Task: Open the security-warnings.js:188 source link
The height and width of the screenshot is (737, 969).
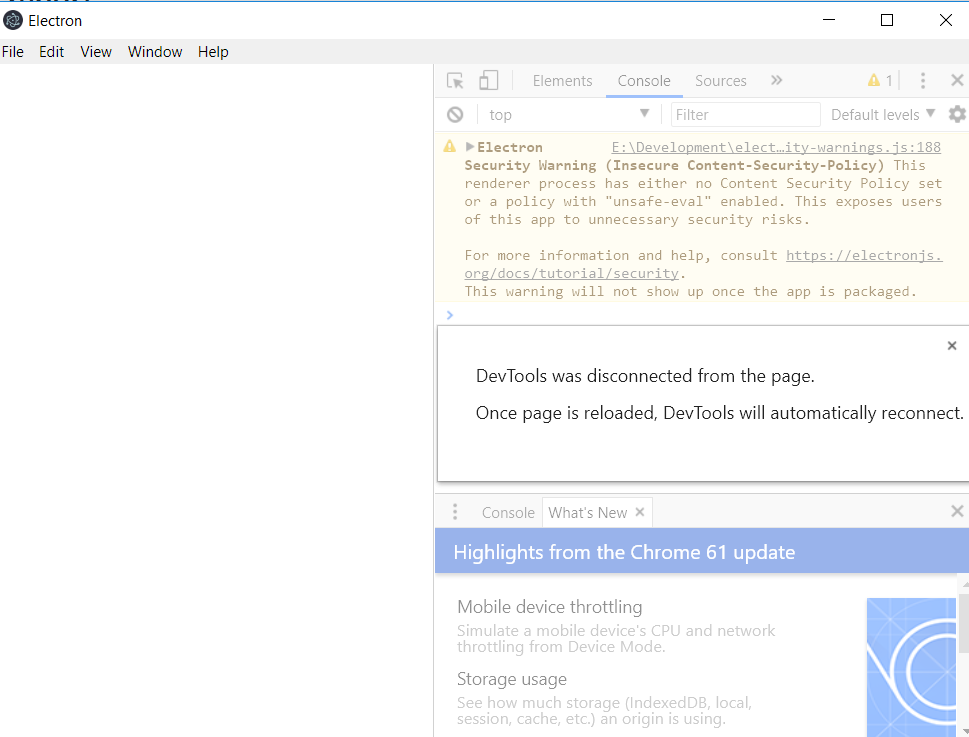Action: tap(776, 147)
